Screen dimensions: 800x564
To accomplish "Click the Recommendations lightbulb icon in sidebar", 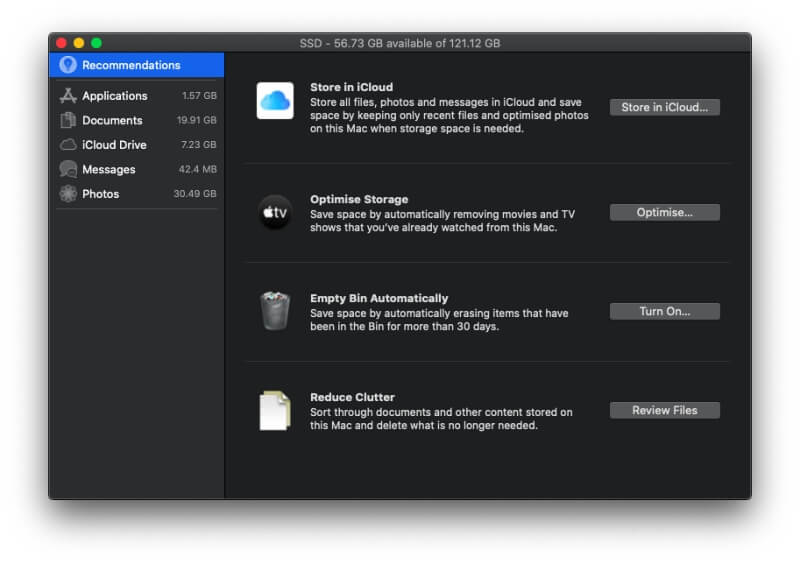I will (68, 65).
